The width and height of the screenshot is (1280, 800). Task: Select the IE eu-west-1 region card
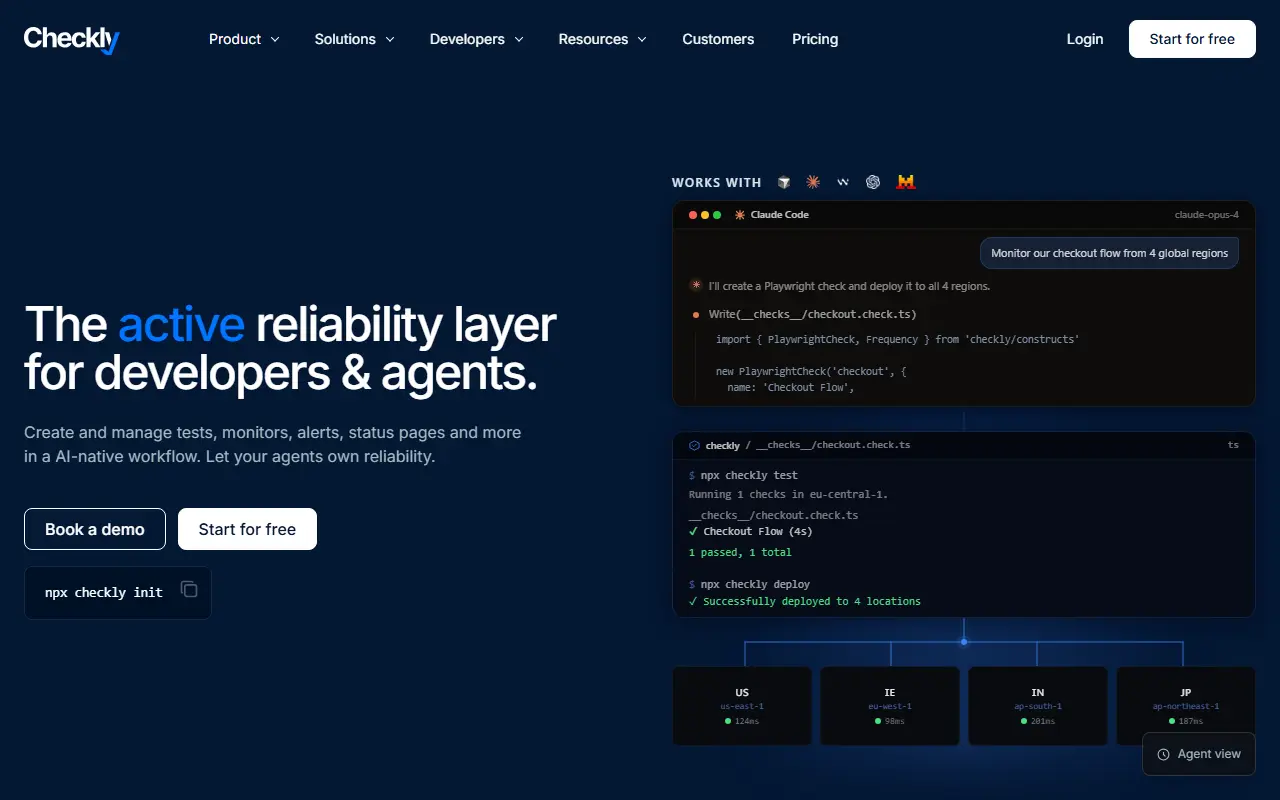(890, 706)
